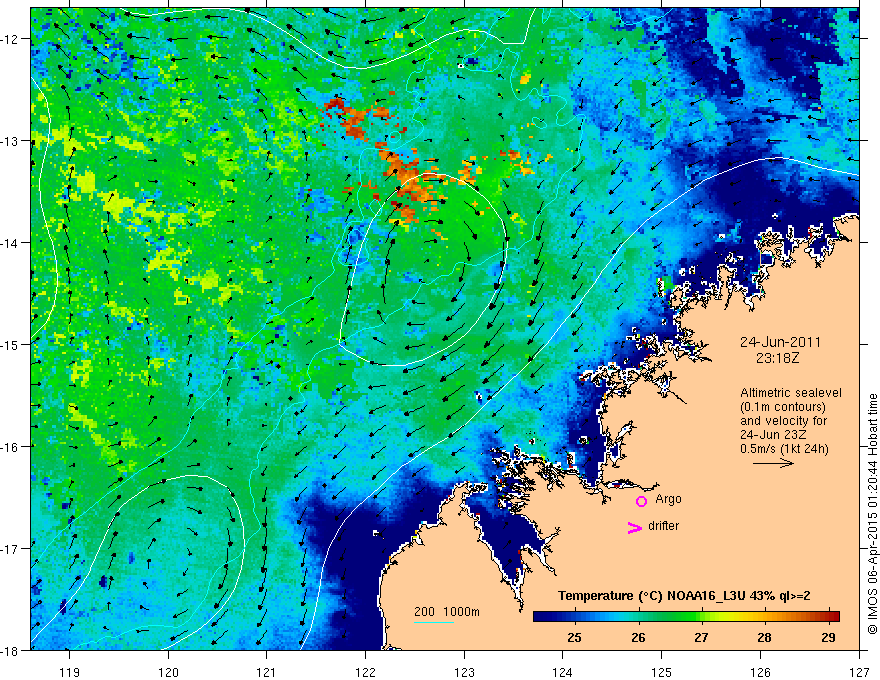This screenshot has height=680, width=880.
Task: Click latitude axis label '-18'
Action: (11, 650)
